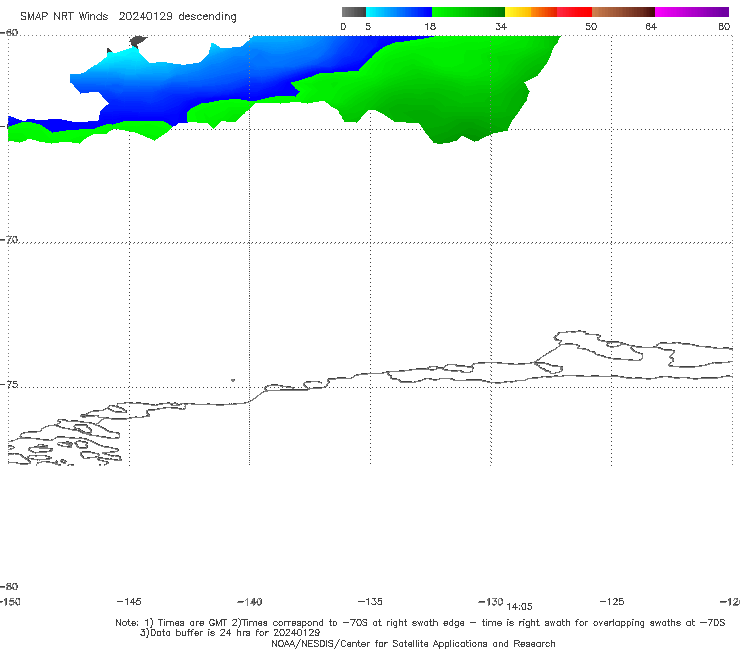Click the longitude label '-130'

491,601
